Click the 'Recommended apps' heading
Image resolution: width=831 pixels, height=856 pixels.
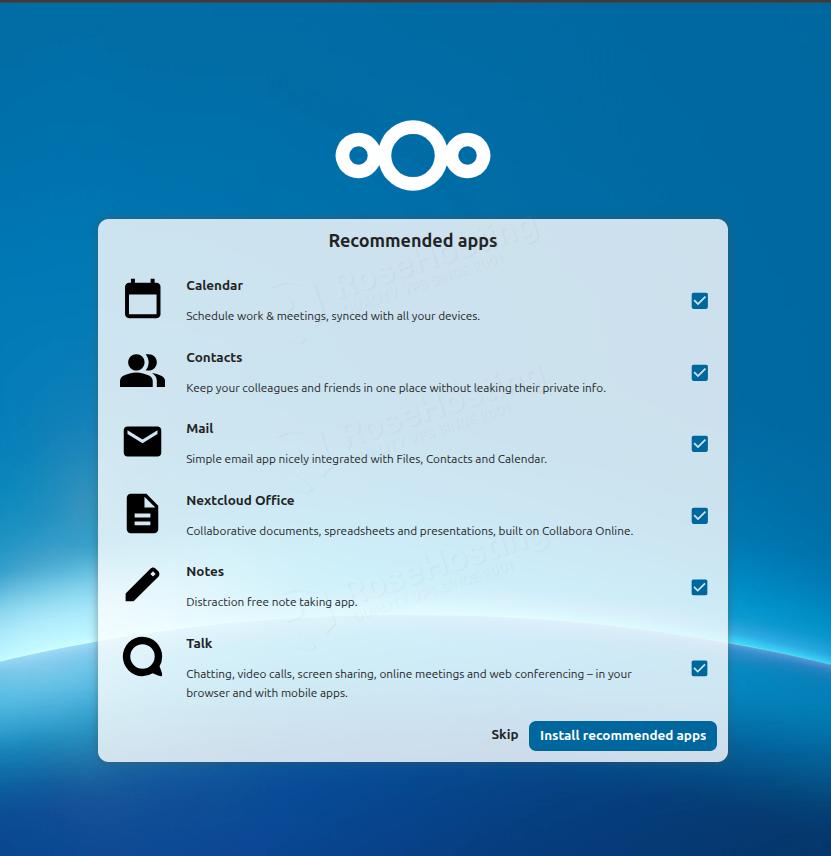click(413, 241)
